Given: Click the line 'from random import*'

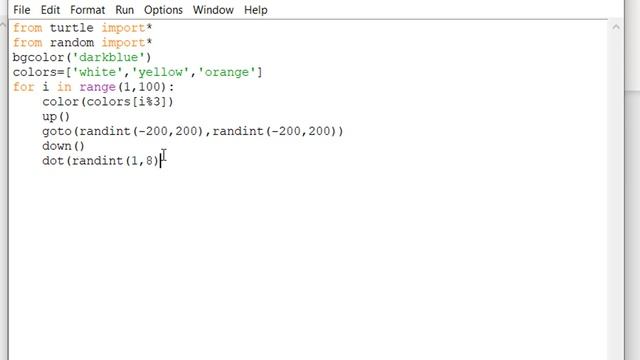Looking at the screenshot, I should [82, 43].
